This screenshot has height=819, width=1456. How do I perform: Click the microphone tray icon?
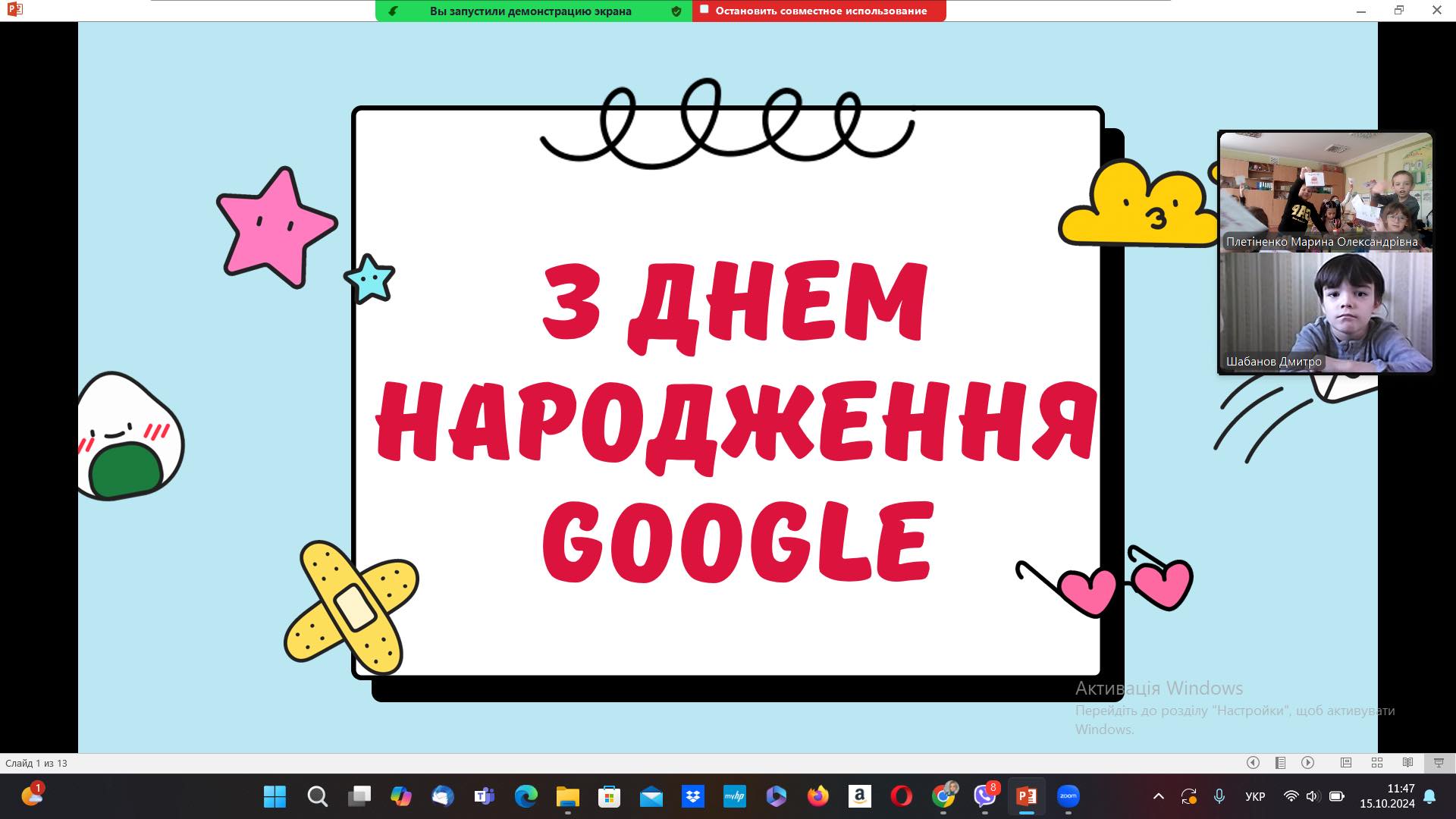tap(1219, 796)
